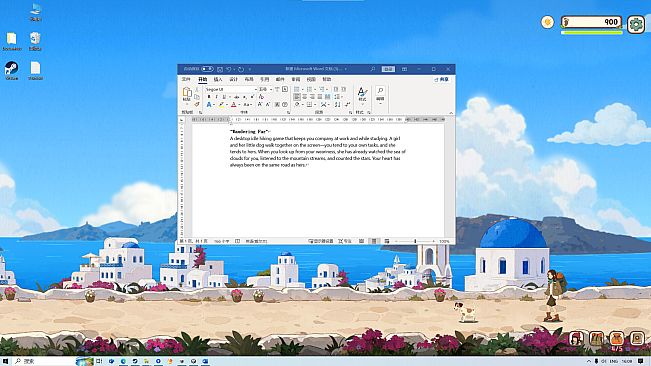Click the Shrink Font icon

268,105
